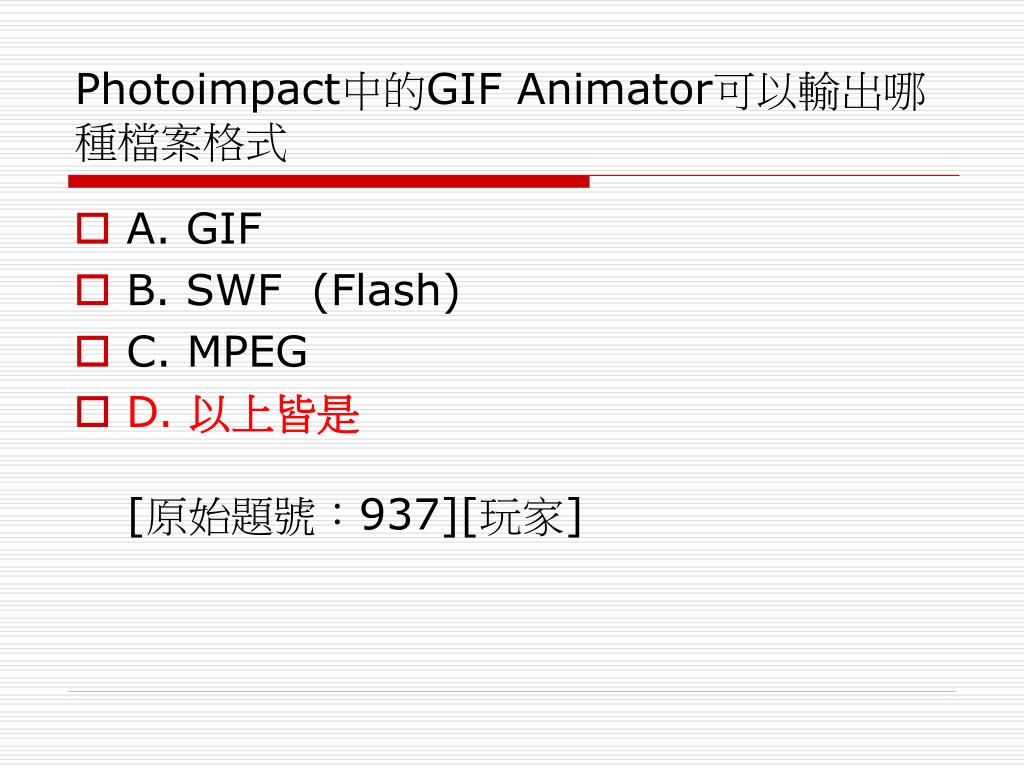Select GIF Animator in the slide title
Viewport: 1024px width, 768px height.
point(569,89)
